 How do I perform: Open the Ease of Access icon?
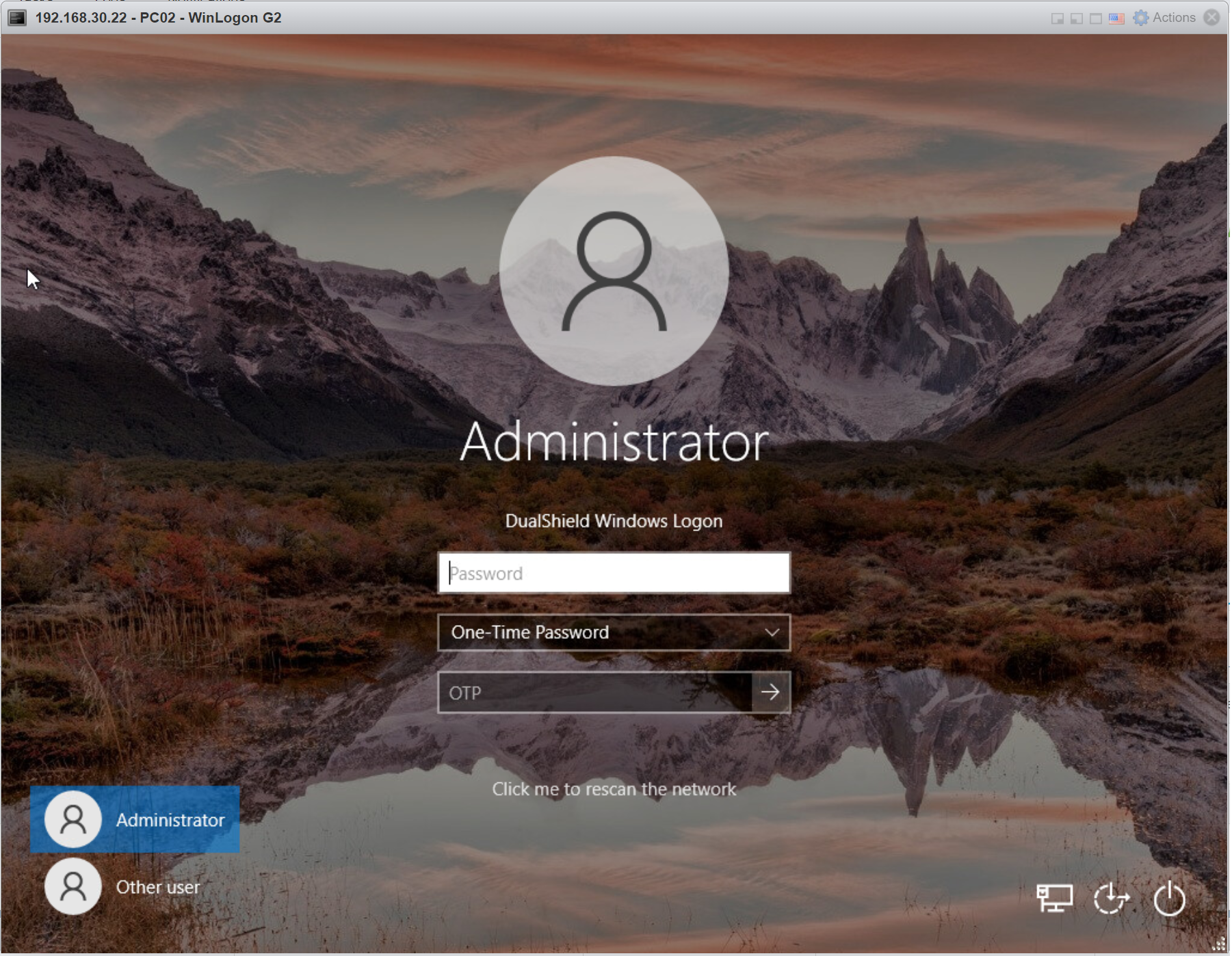(x=1111, y=898)
